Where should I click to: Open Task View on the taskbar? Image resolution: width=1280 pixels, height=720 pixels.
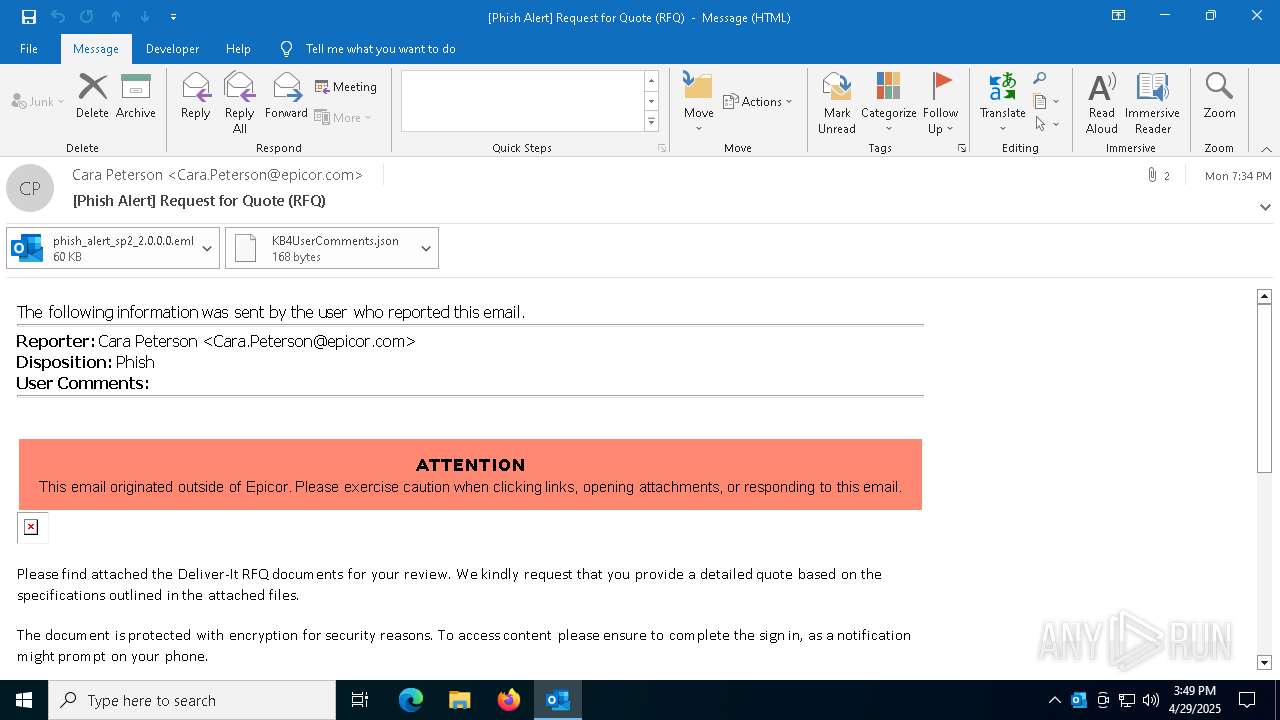(360, 700)
